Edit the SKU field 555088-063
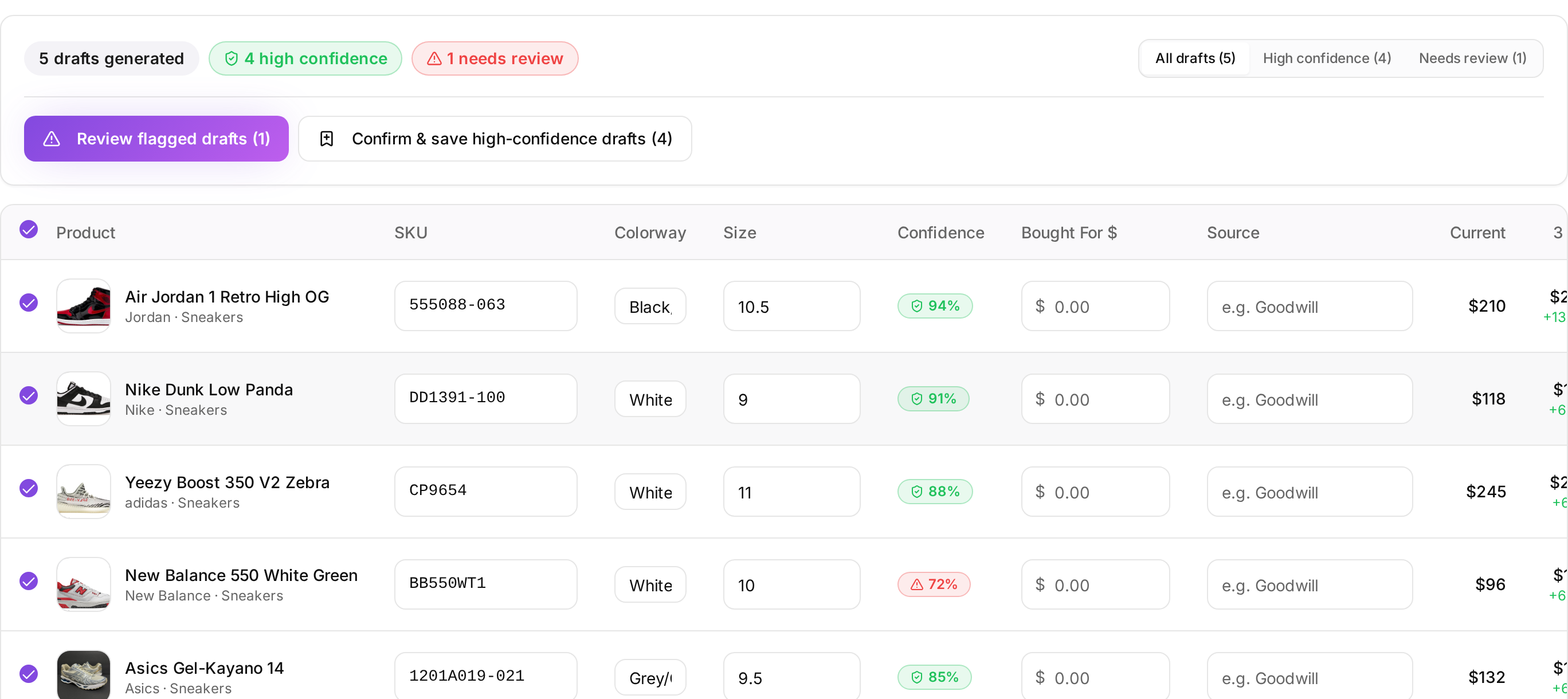 pyautogui.click(x=486, y=306)
